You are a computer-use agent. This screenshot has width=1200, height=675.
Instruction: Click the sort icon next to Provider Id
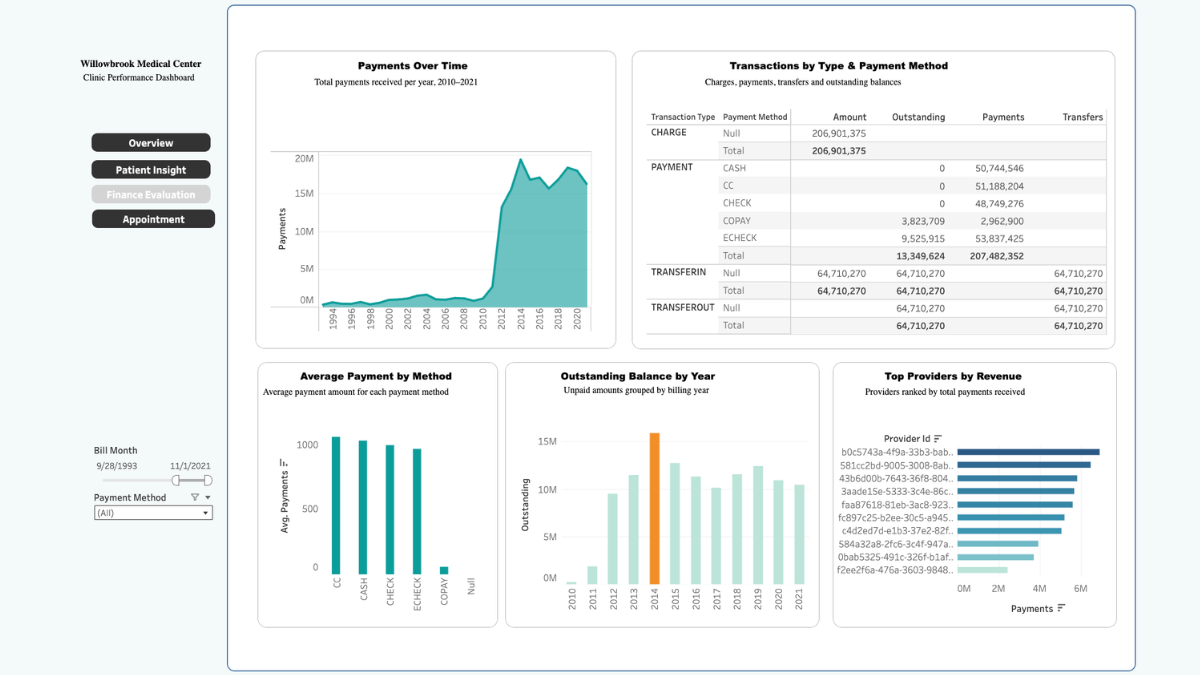pyautogui.click(x=938, y=438)
